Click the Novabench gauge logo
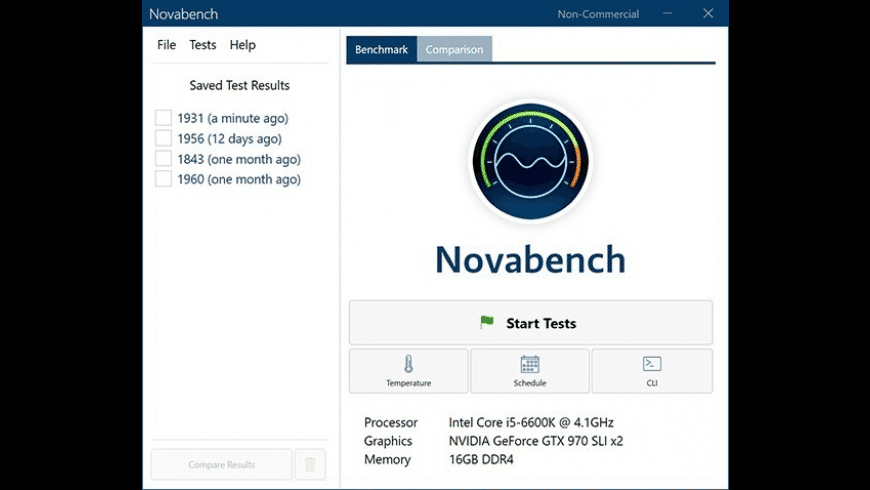Viewport: 870px width, 490px height. pyautogui.click(x=530, y=161)
